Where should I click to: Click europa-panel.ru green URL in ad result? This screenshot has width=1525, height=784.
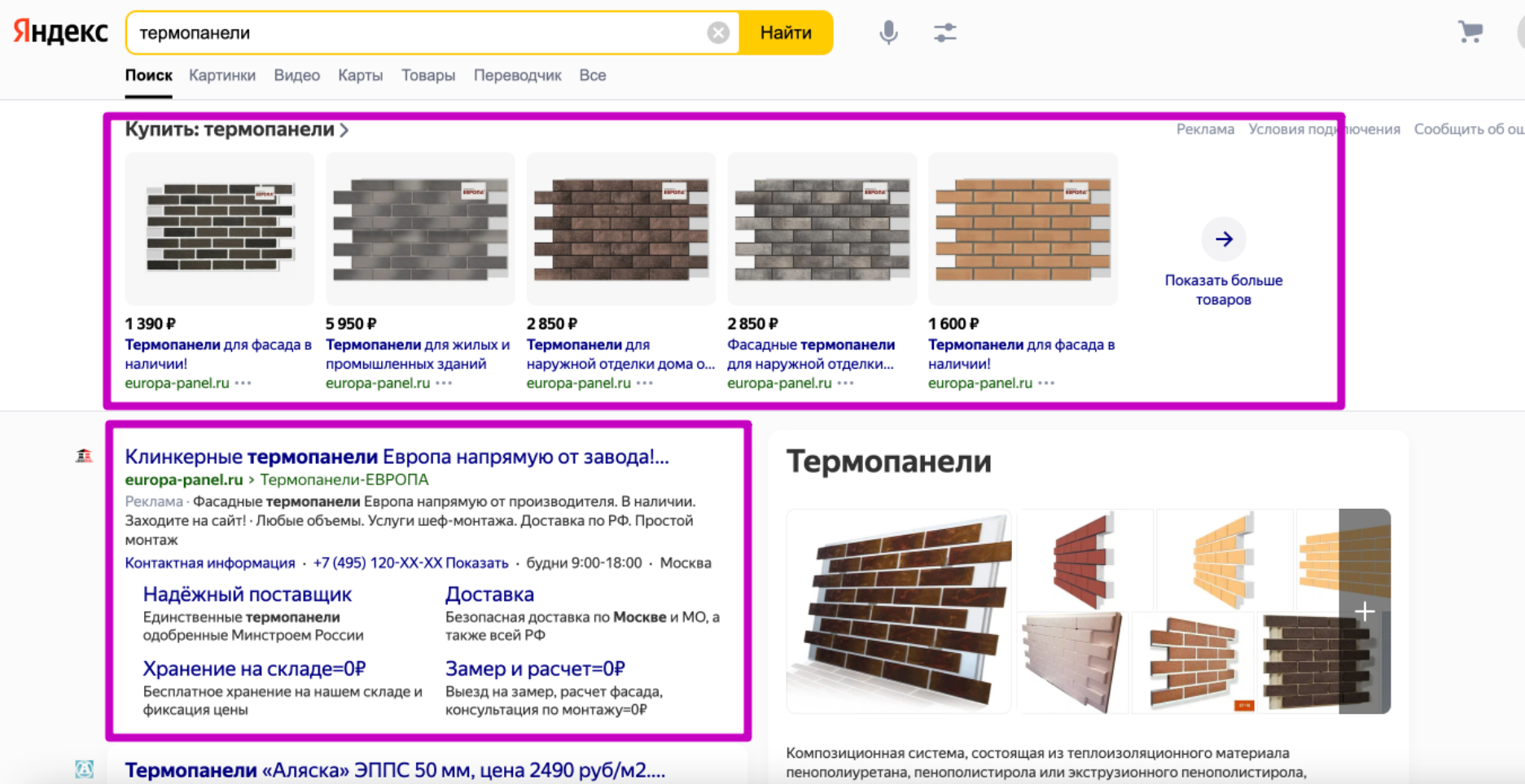tap(184, 480)
